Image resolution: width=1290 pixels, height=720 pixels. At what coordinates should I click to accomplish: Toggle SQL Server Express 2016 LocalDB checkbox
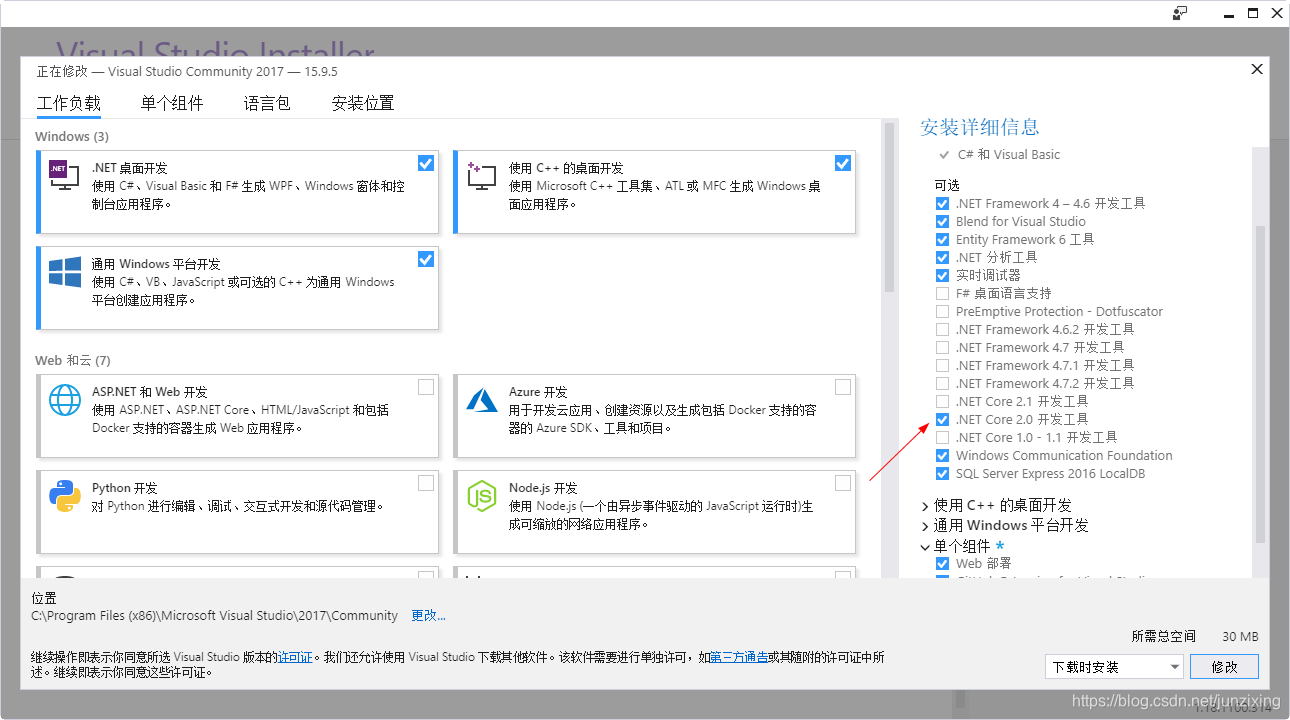(x=942, y=473)
